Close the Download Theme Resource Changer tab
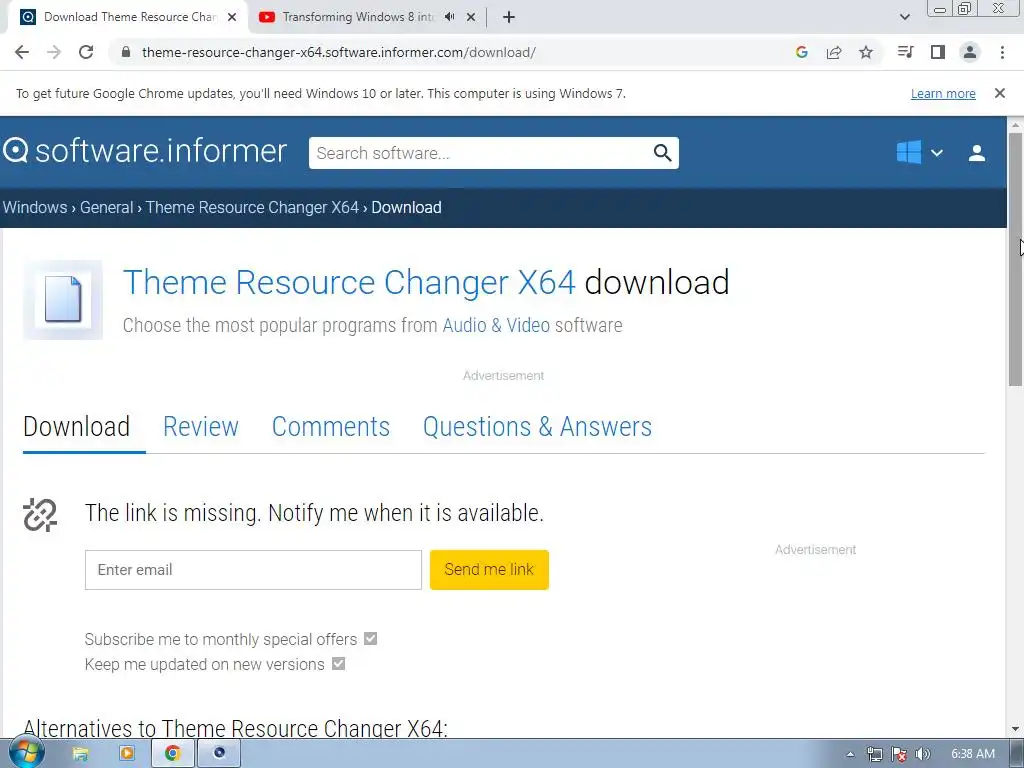Screen dimensions: 1024x768 click(x=232, y=17)
